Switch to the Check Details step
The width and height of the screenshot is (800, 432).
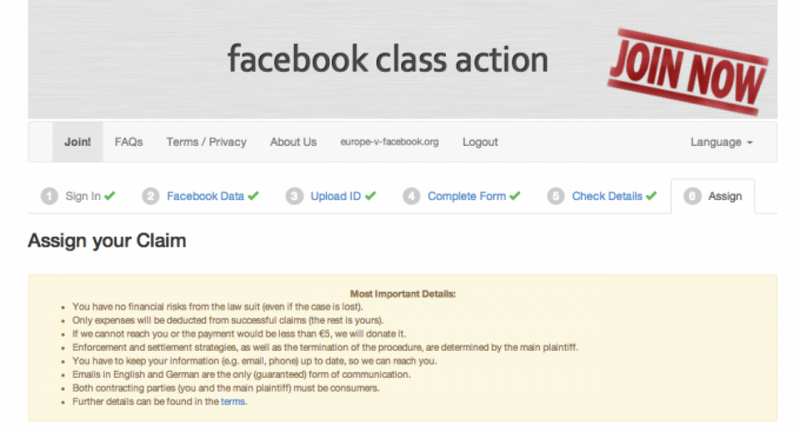[607, 196]
